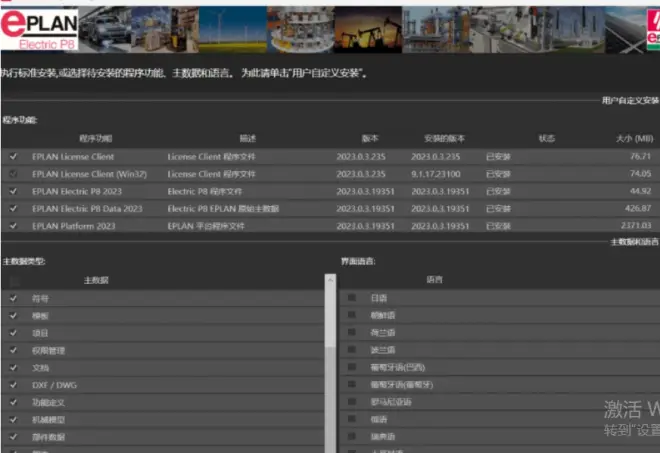Uncheck the EPLAN Electric P8 2023 checkbox
Screen dimensions: 660x453
click(x=13, y=191)
